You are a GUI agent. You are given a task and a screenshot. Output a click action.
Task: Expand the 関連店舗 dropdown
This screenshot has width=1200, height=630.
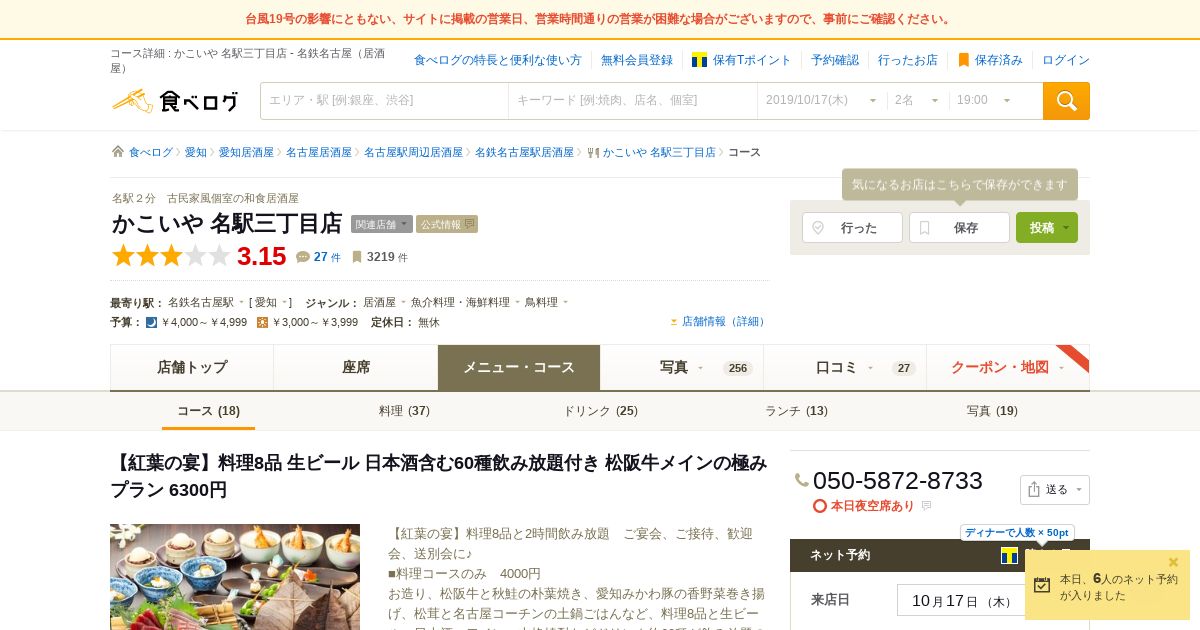point(382,224)
